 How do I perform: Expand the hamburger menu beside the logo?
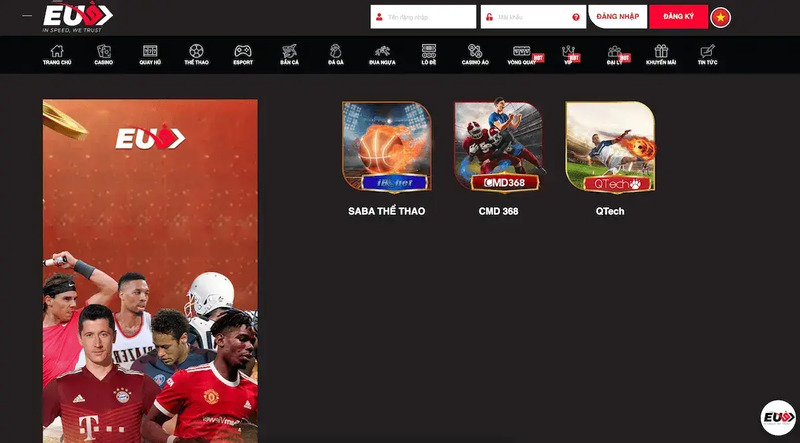coord(27,16)
